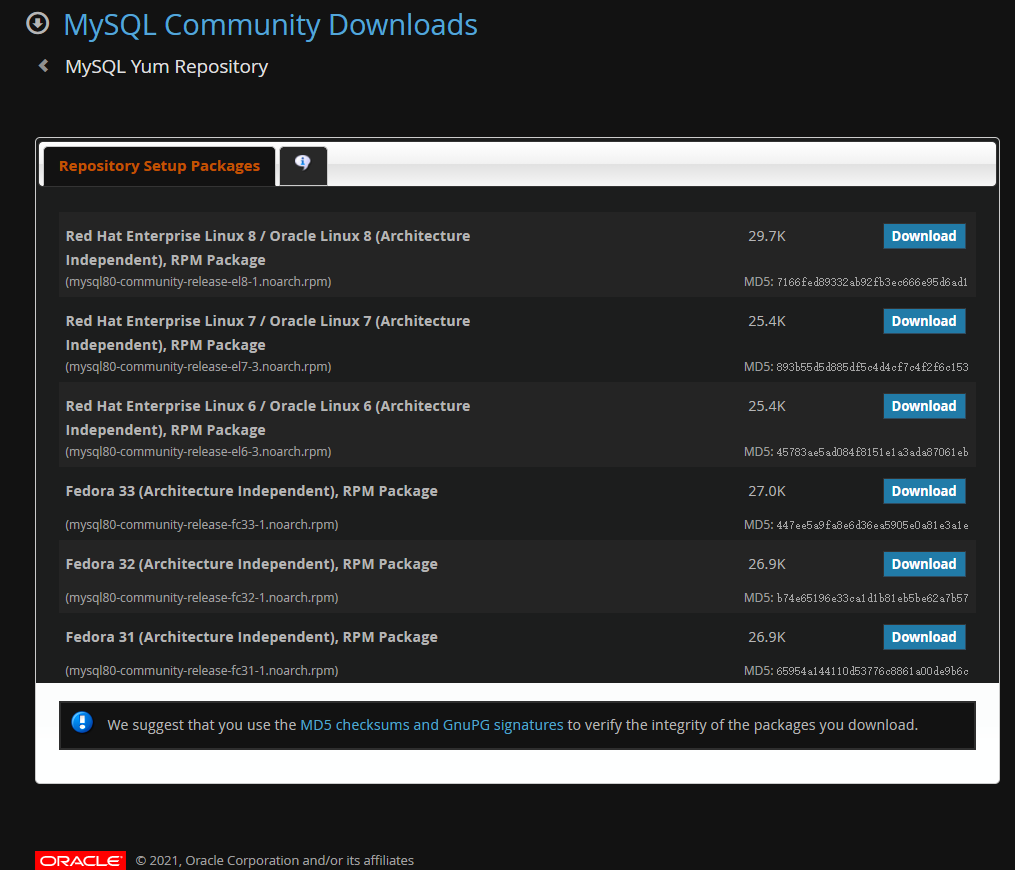
Task: Open the info tab with speech bubble icon
Action: [303, 165]
